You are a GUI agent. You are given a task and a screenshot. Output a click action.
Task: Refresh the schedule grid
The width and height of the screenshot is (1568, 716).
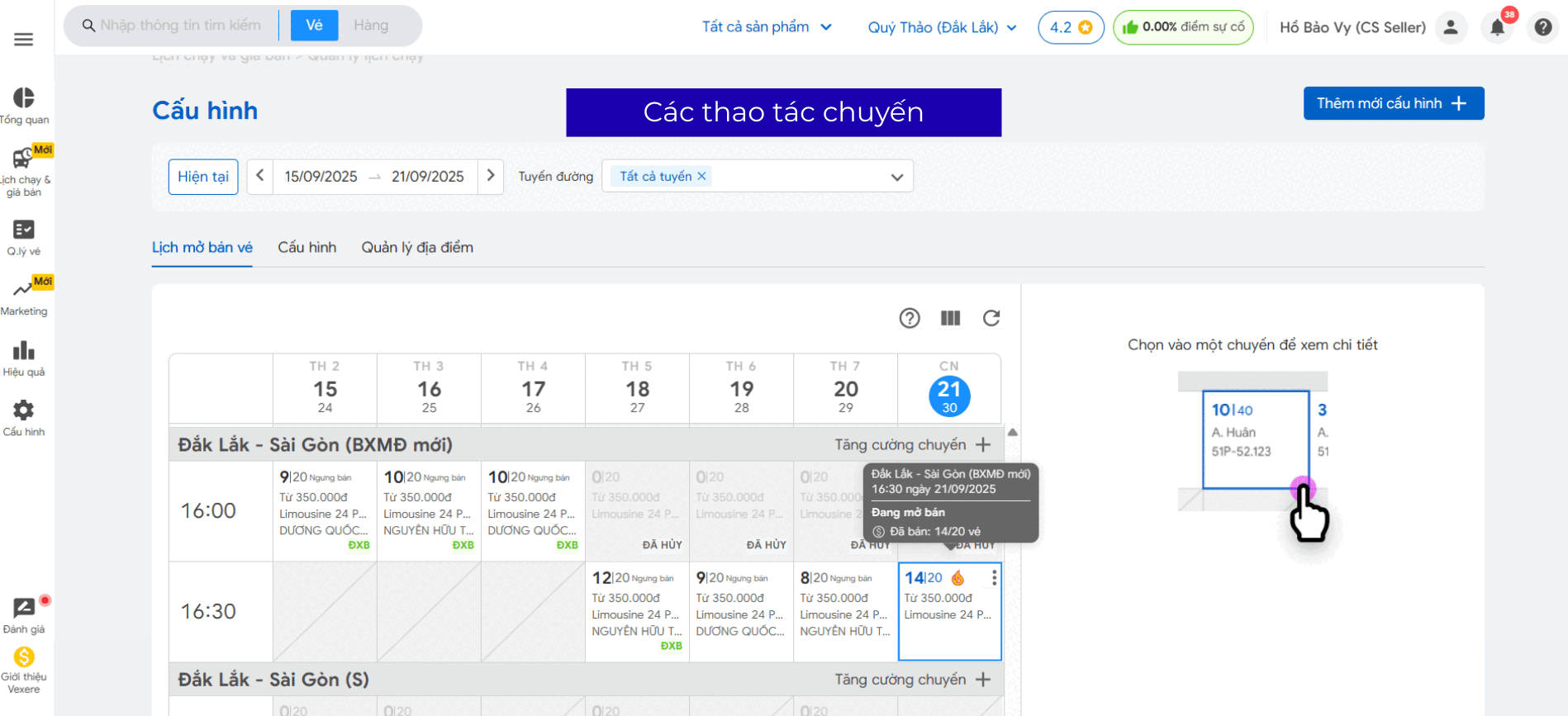coord(991,318)
